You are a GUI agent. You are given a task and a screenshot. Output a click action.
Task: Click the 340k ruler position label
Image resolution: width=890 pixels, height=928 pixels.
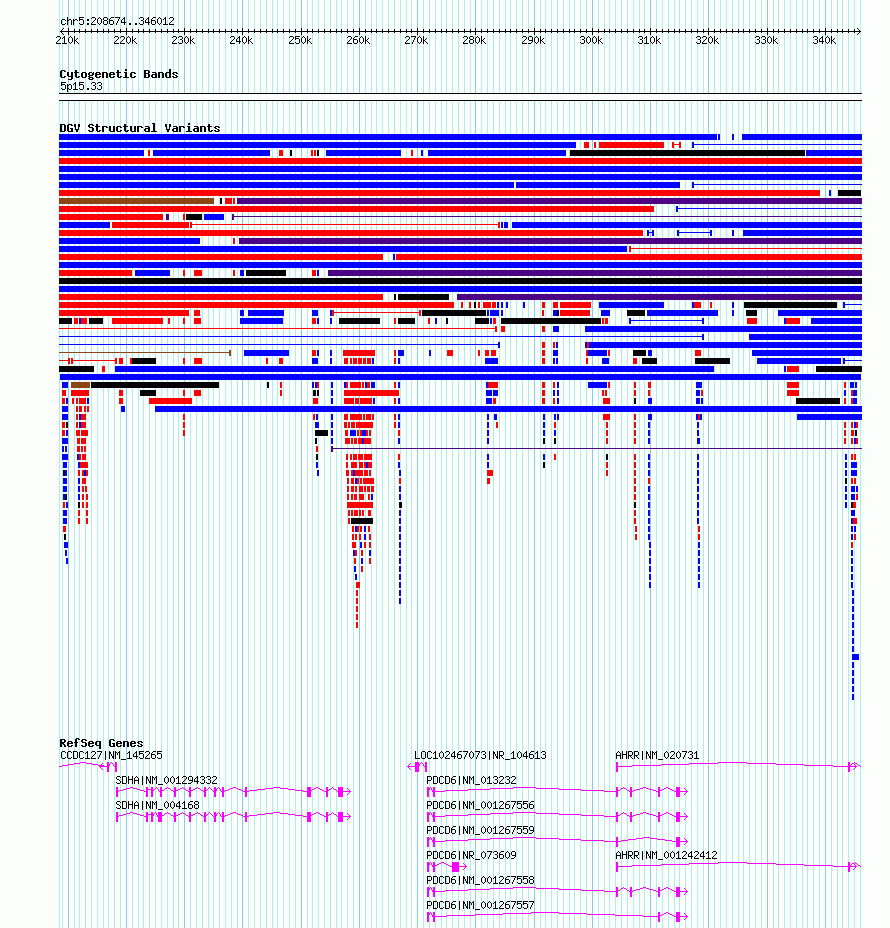(824, 40)
